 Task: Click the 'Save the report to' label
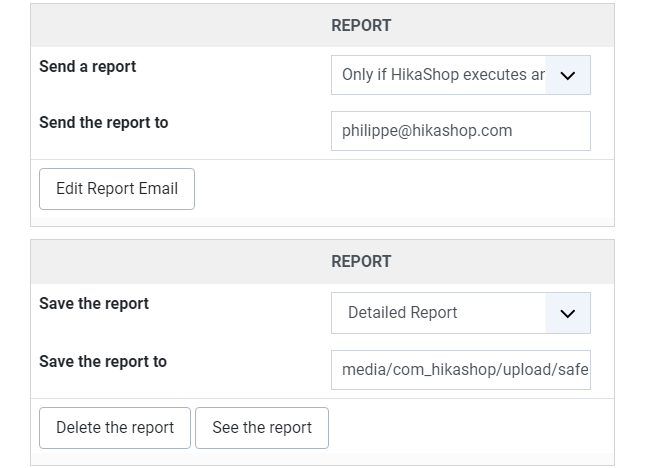pos(103,362)
